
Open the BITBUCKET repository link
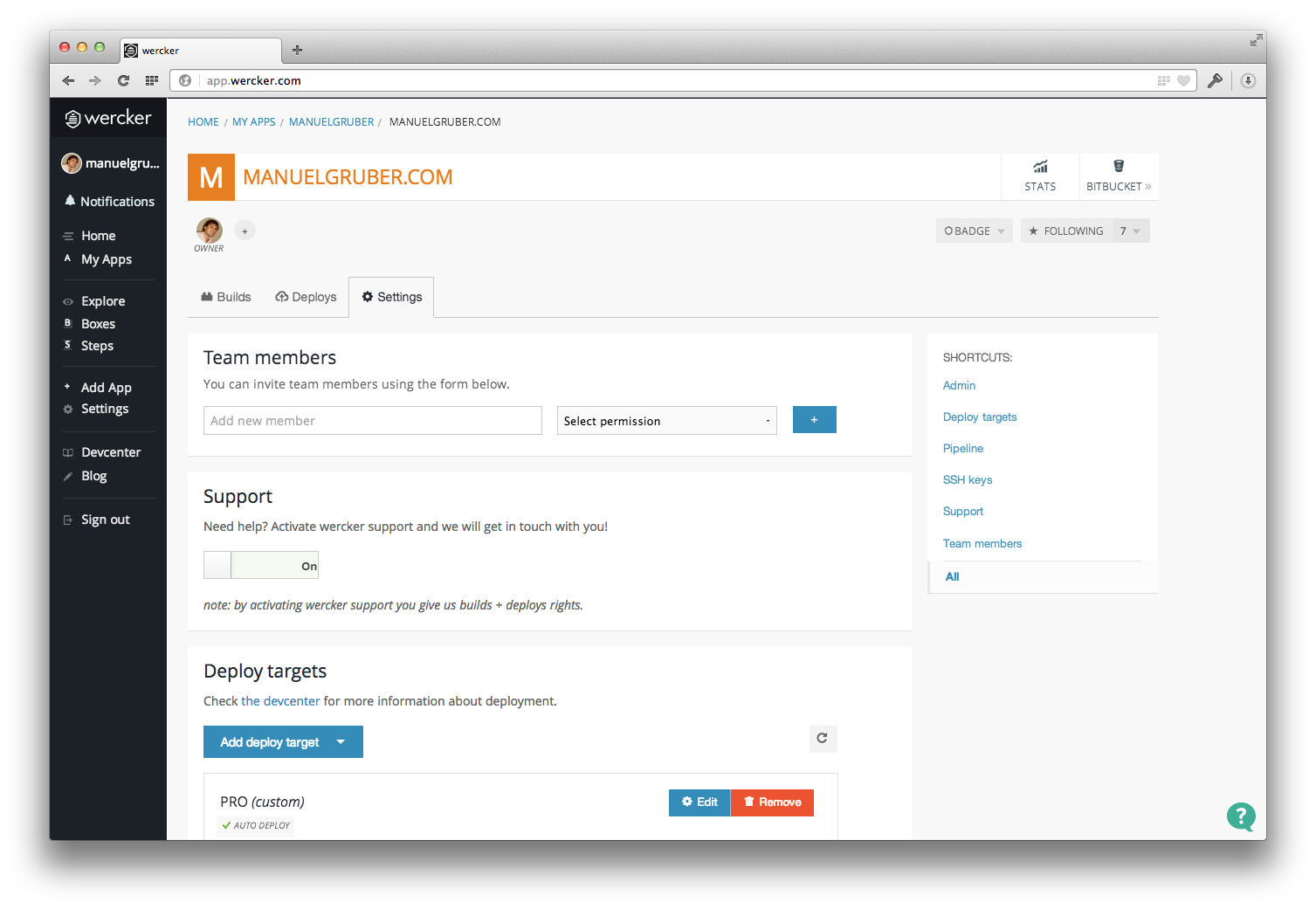pyautogui.click(x=1119, y=176)
